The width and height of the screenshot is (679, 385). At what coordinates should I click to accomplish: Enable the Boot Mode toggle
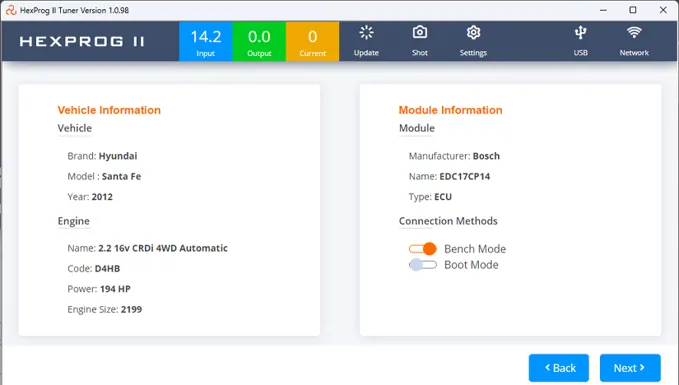[423, 265]
